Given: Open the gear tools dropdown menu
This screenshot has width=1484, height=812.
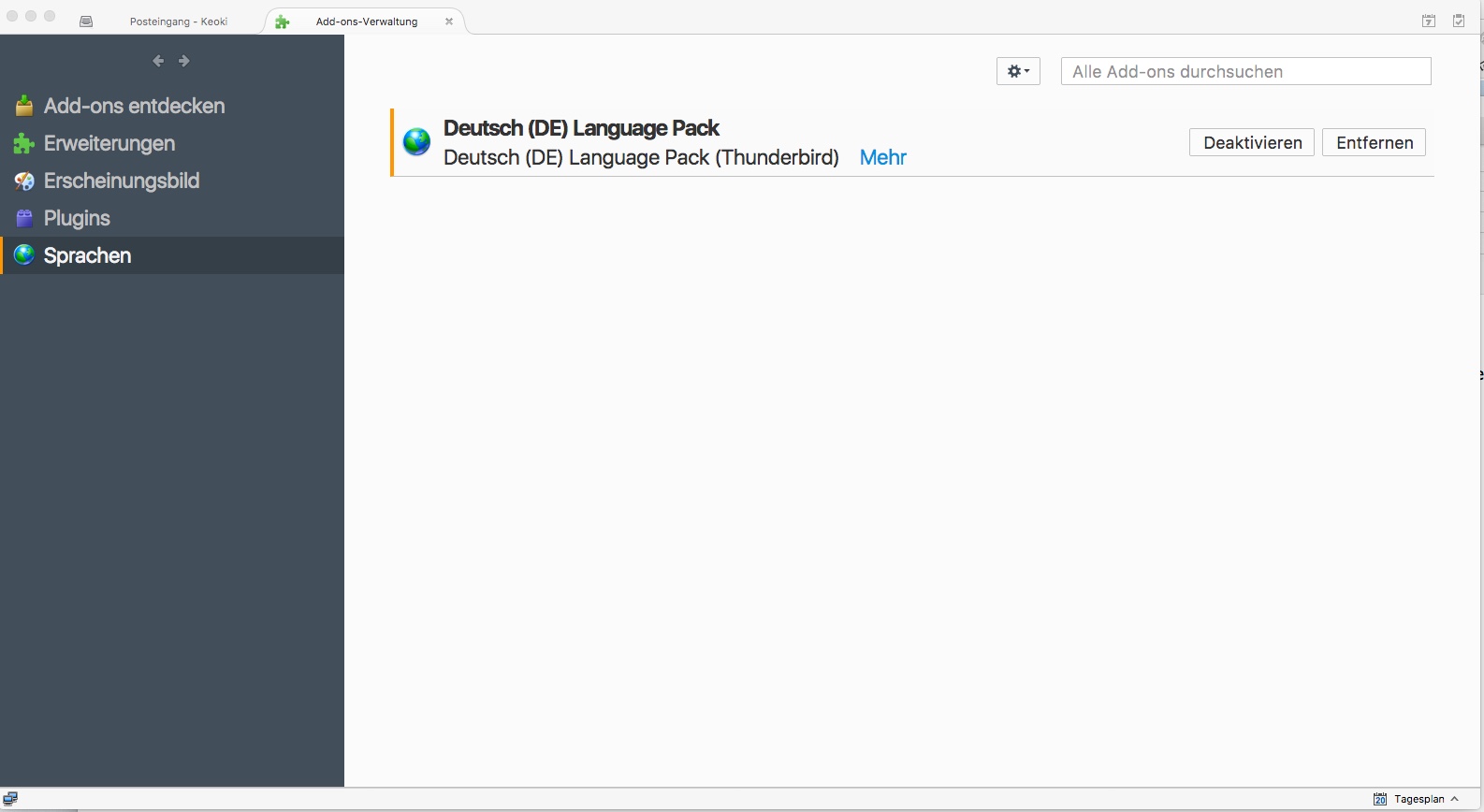Looking at the screenshot, I should (1018, 71).
